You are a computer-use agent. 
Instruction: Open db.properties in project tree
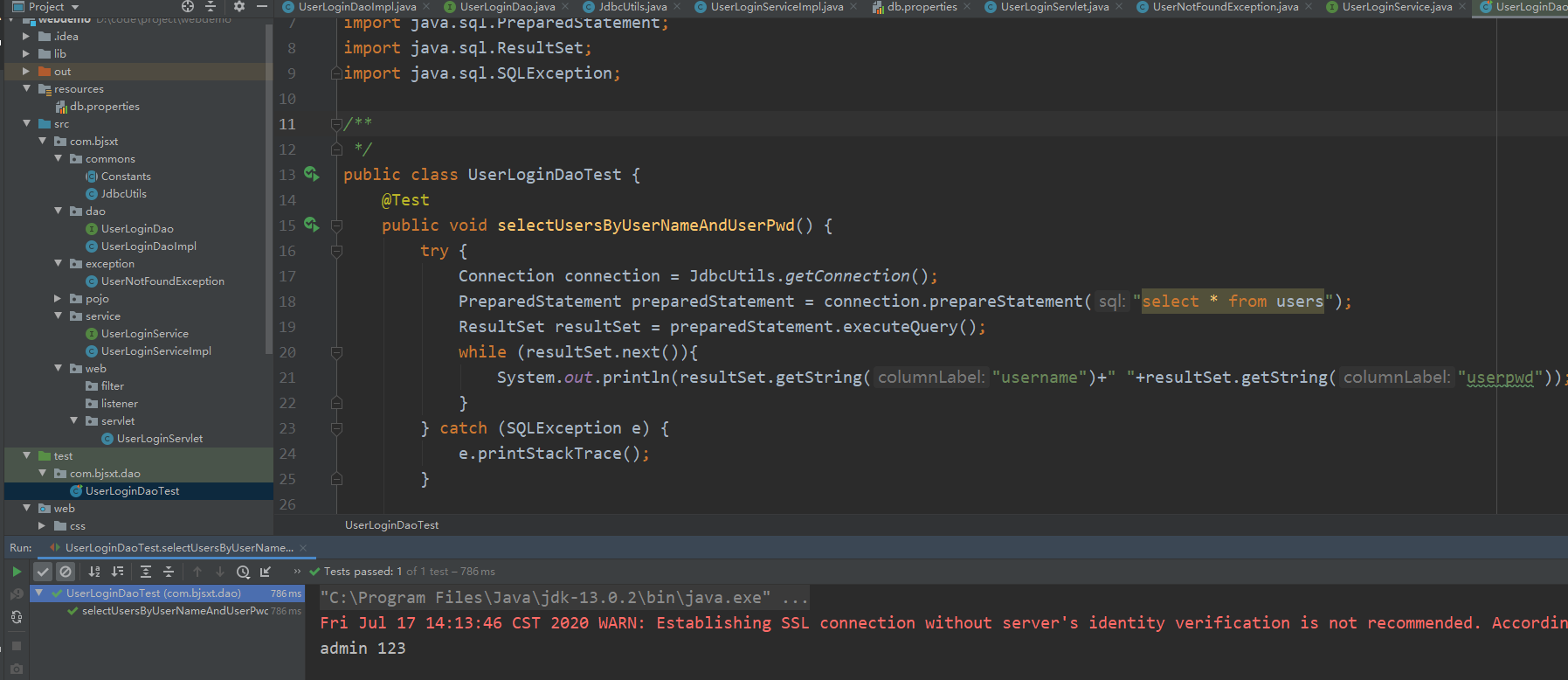[105, 107]
